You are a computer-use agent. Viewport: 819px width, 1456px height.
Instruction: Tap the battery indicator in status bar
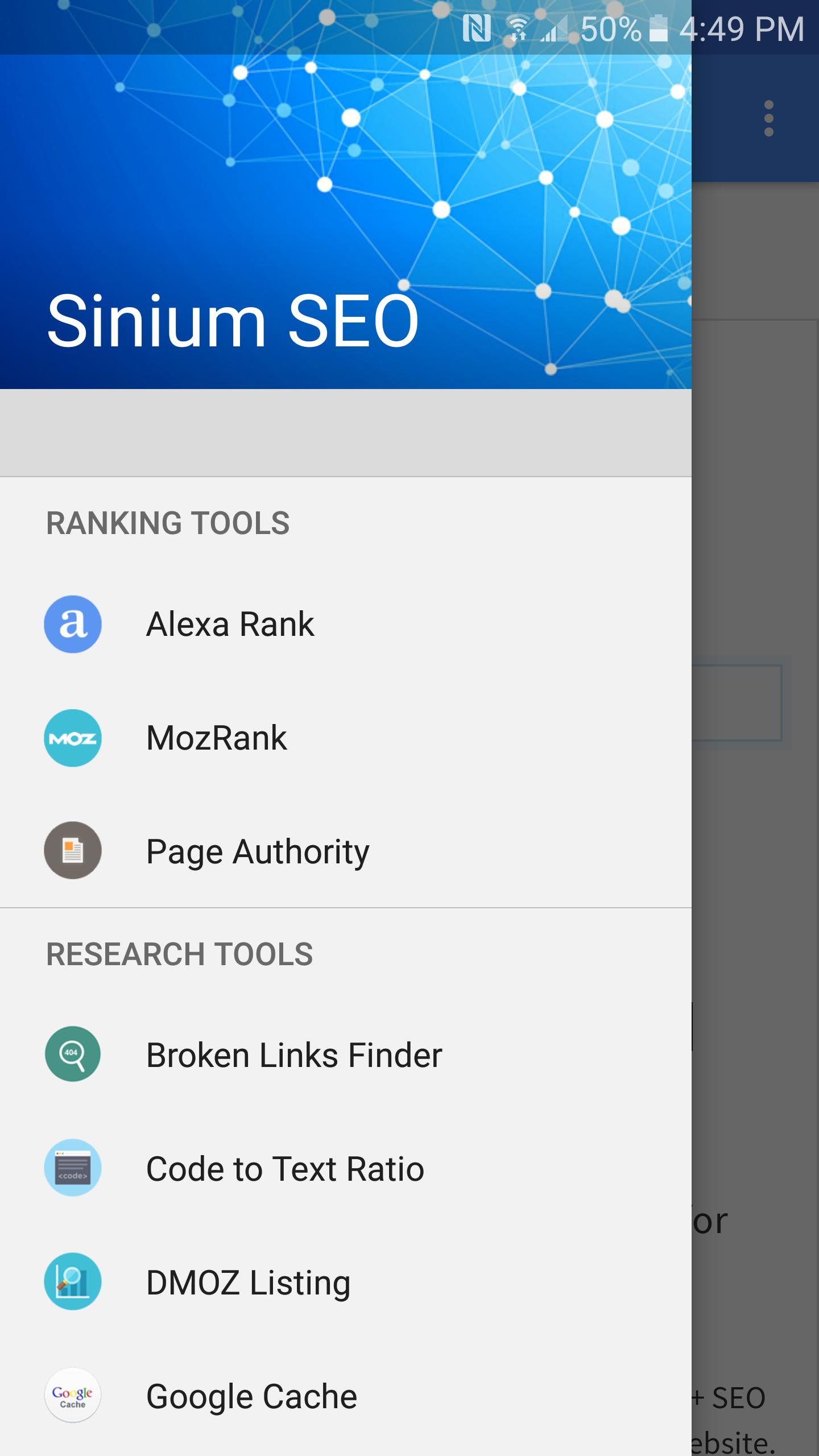point(657,30)
